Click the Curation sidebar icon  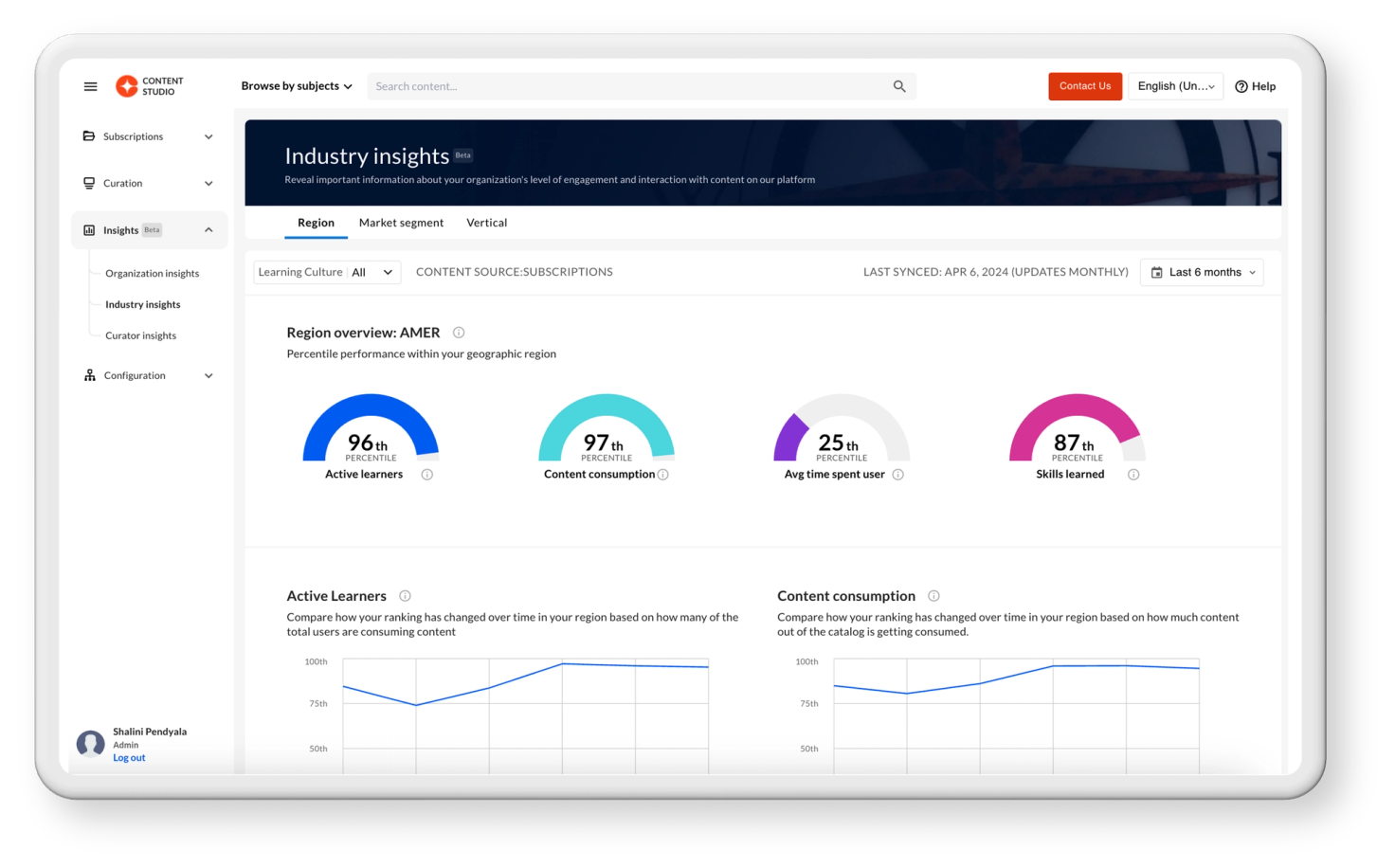(x=88, y=183)
